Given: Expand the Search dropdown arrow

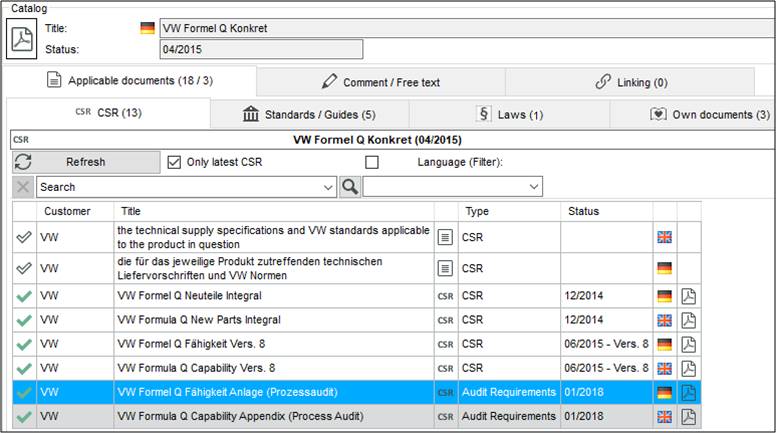Looking at the screenshot, I should tap(329, 187).
